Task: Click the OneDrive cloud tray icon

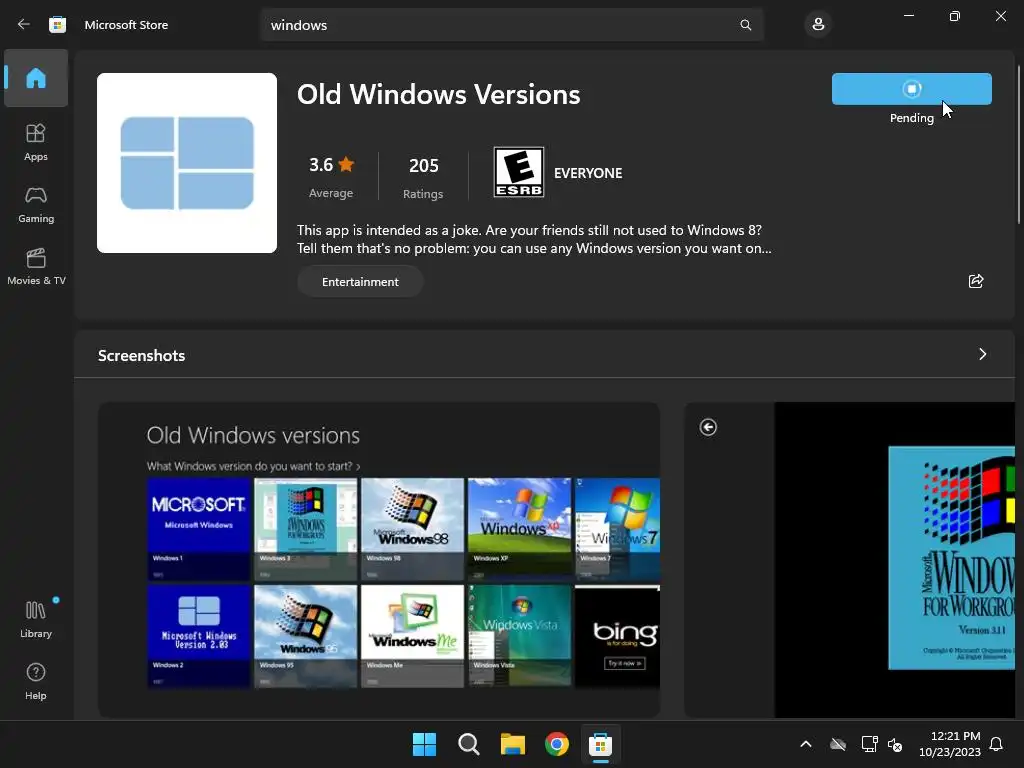Action: point(838,744)
